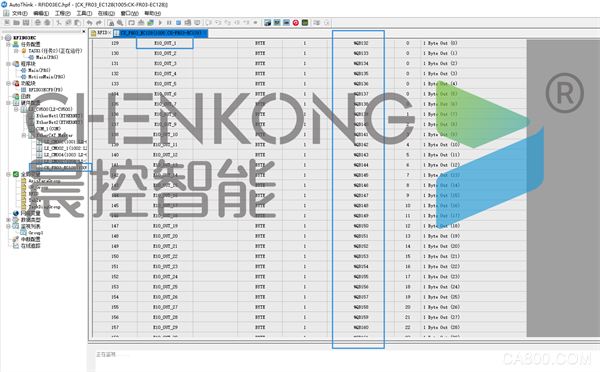The height and width of the screenshot is (372, 600).
Task: Expand the 数据类型 tree node
Action: tap(8, 220)
